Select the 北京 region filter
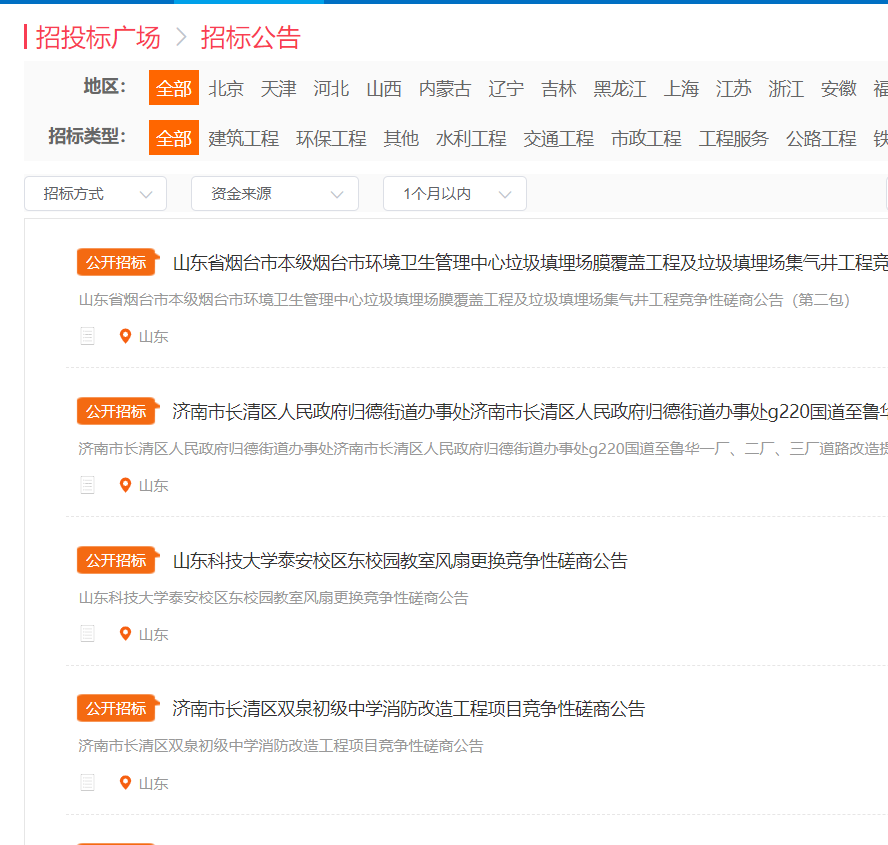The width and height of the screenshot is (888, 845). tap(225, 88)
